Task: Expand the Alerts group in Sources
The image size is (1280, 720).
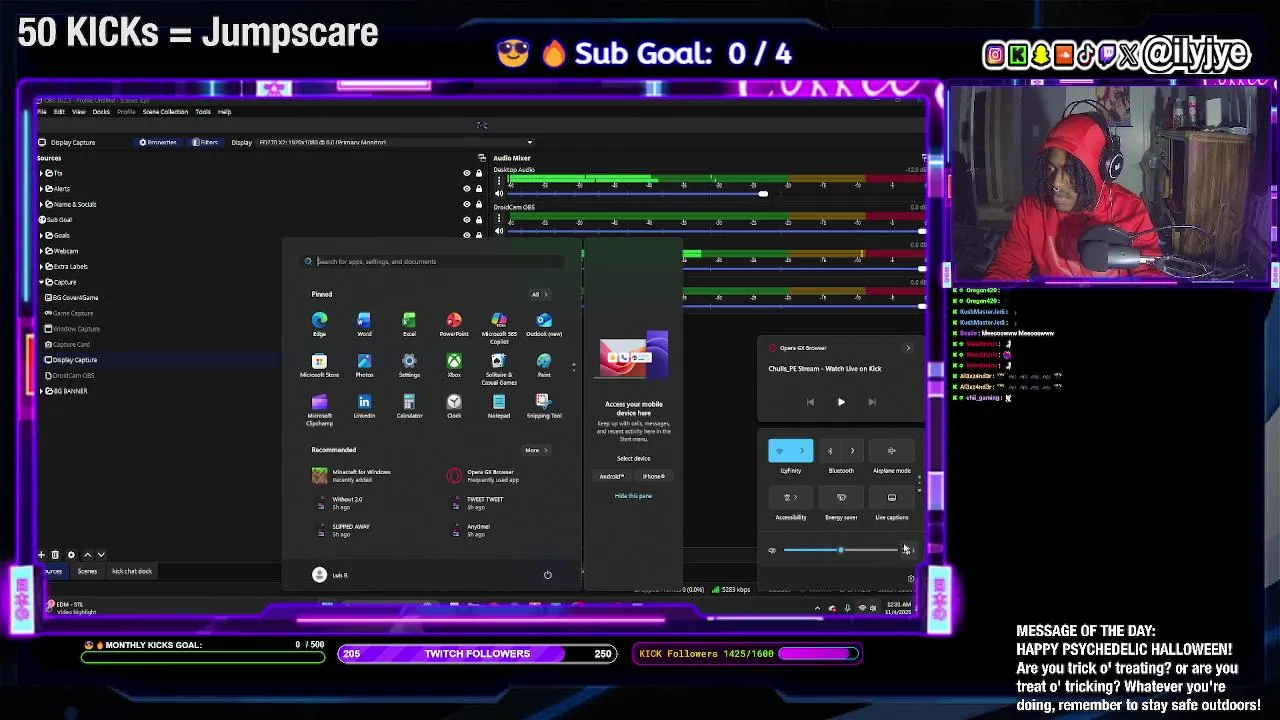Action: tap(42, 188)
